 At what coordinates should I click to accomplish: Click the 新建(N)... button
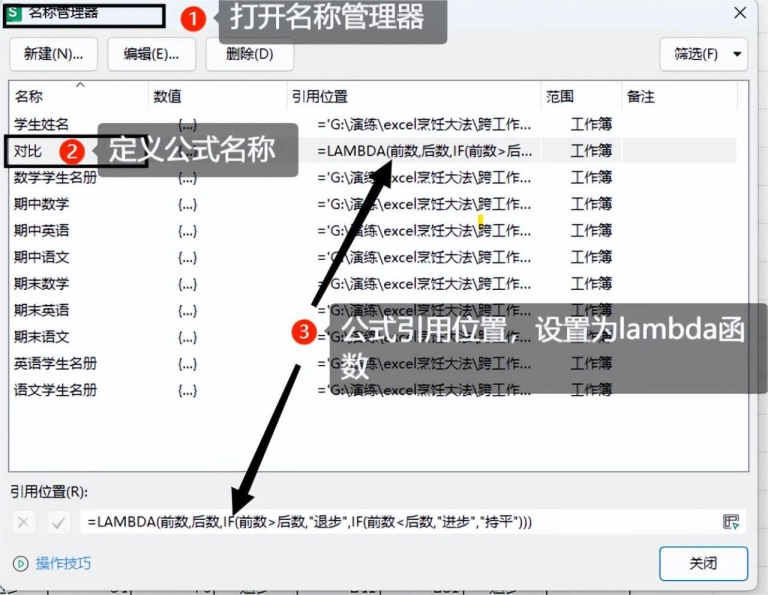[53, 54]
